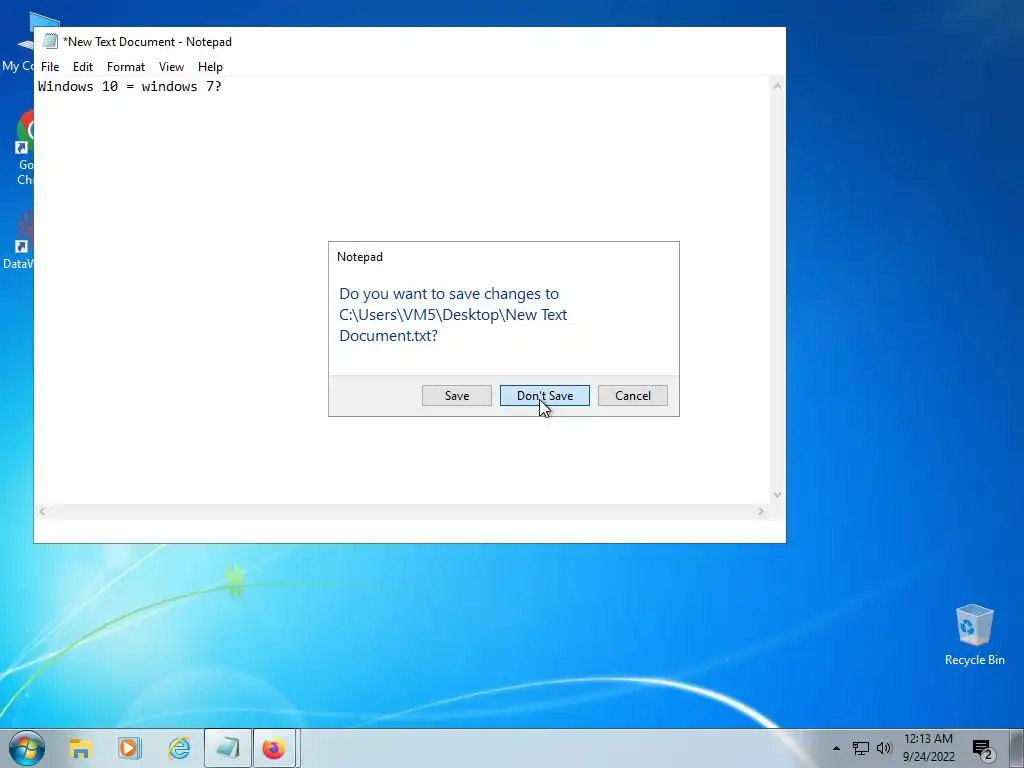Show hidden tray icons arrow
1024x768 pixels.
(x=836, y=748)
